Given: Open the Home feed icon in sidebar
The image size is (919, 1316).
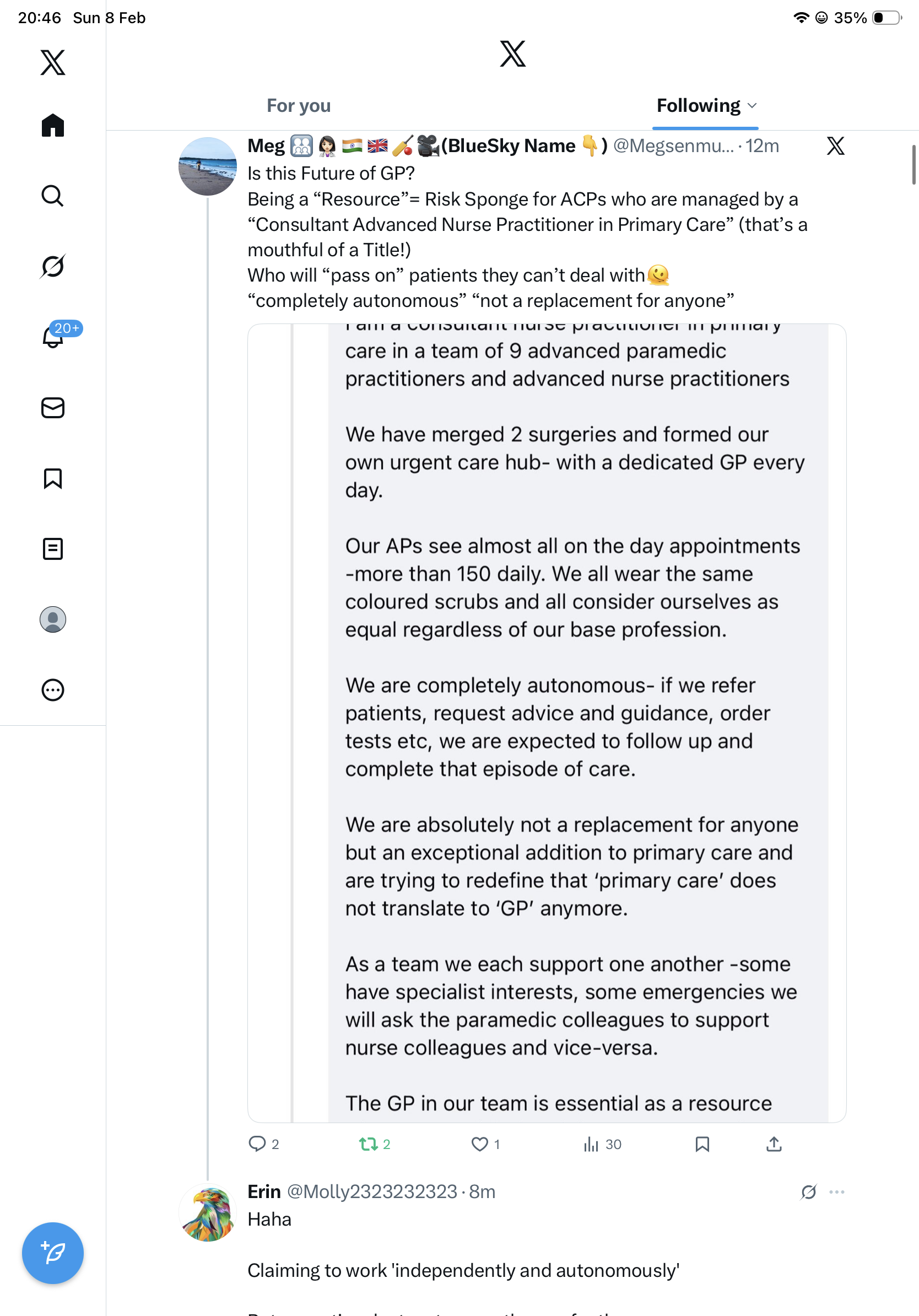Looking at the screenshot, I should 53,126.
